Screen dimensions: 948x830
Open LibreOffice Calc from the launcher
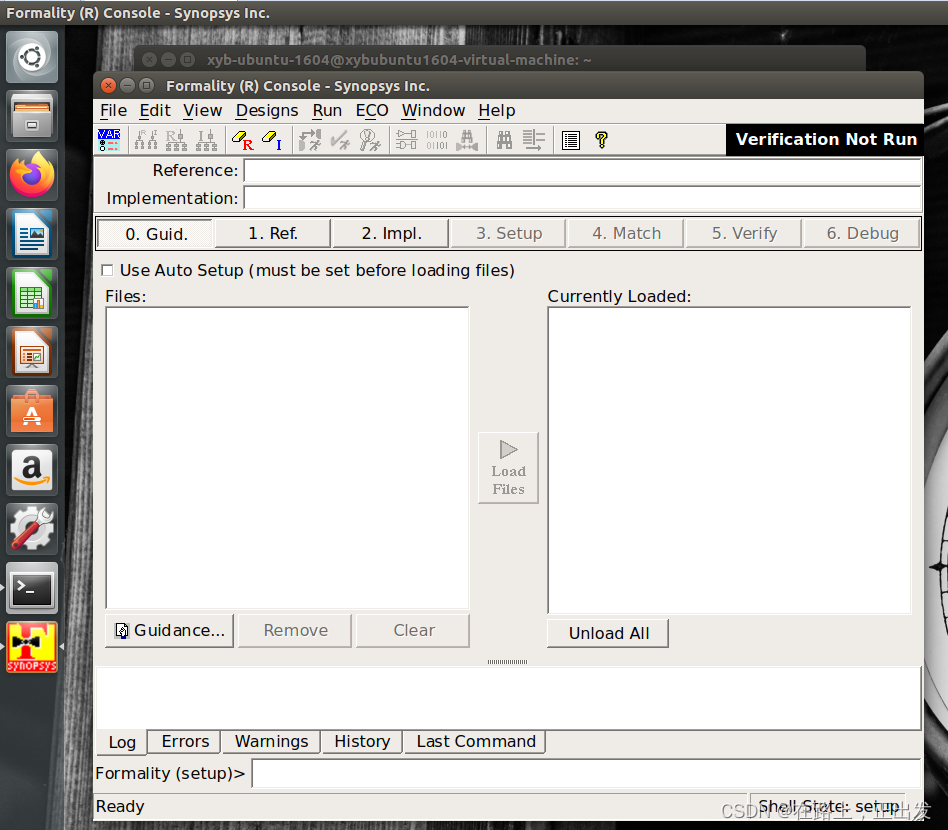(32, 293)
